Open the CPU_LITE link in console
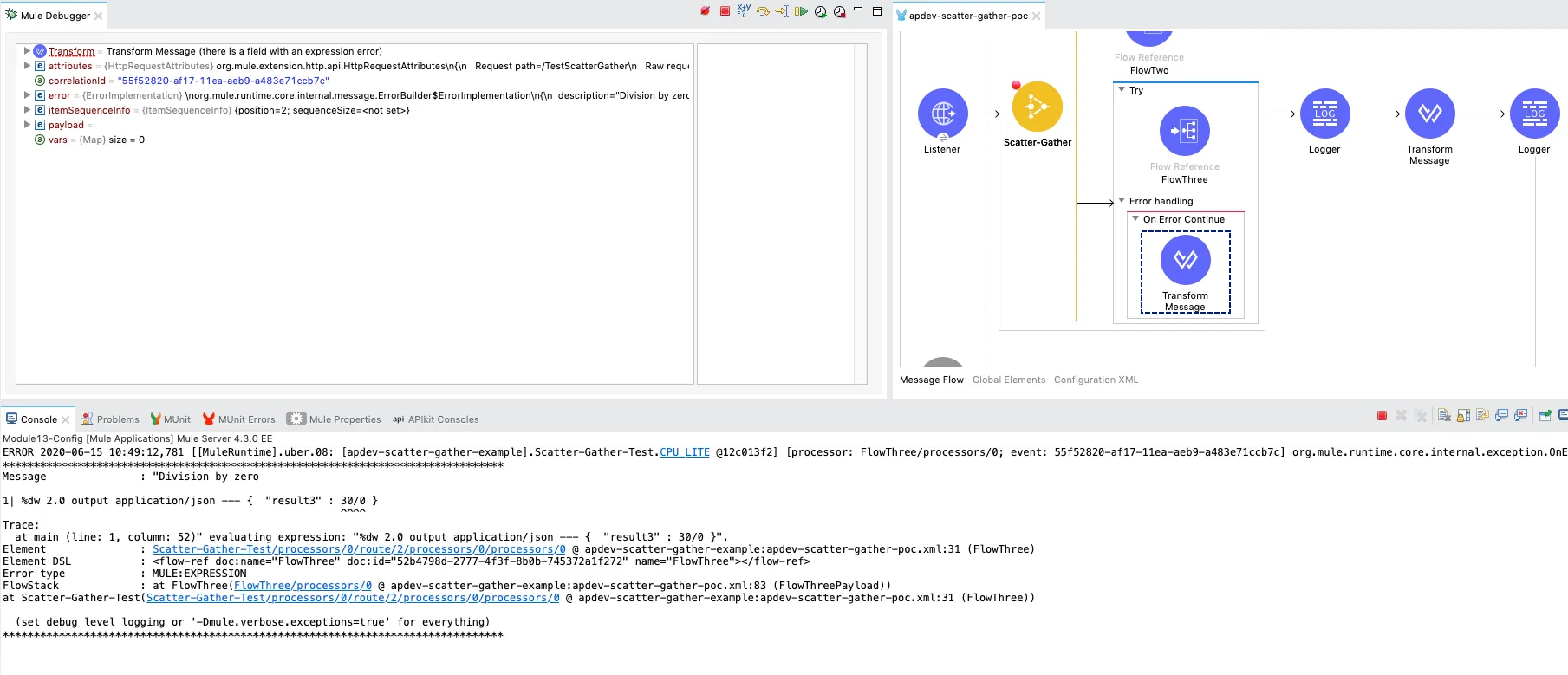Screen dimensions: 1568x675 [685, 452]
